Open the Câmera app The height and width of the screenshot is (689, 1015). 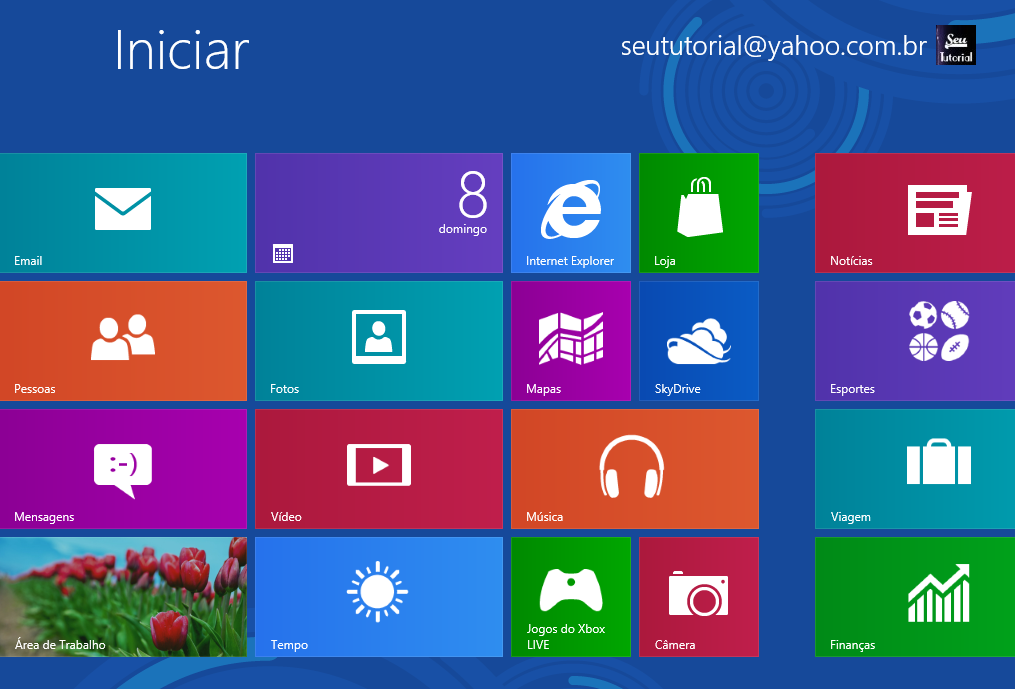tap(698, 596)
